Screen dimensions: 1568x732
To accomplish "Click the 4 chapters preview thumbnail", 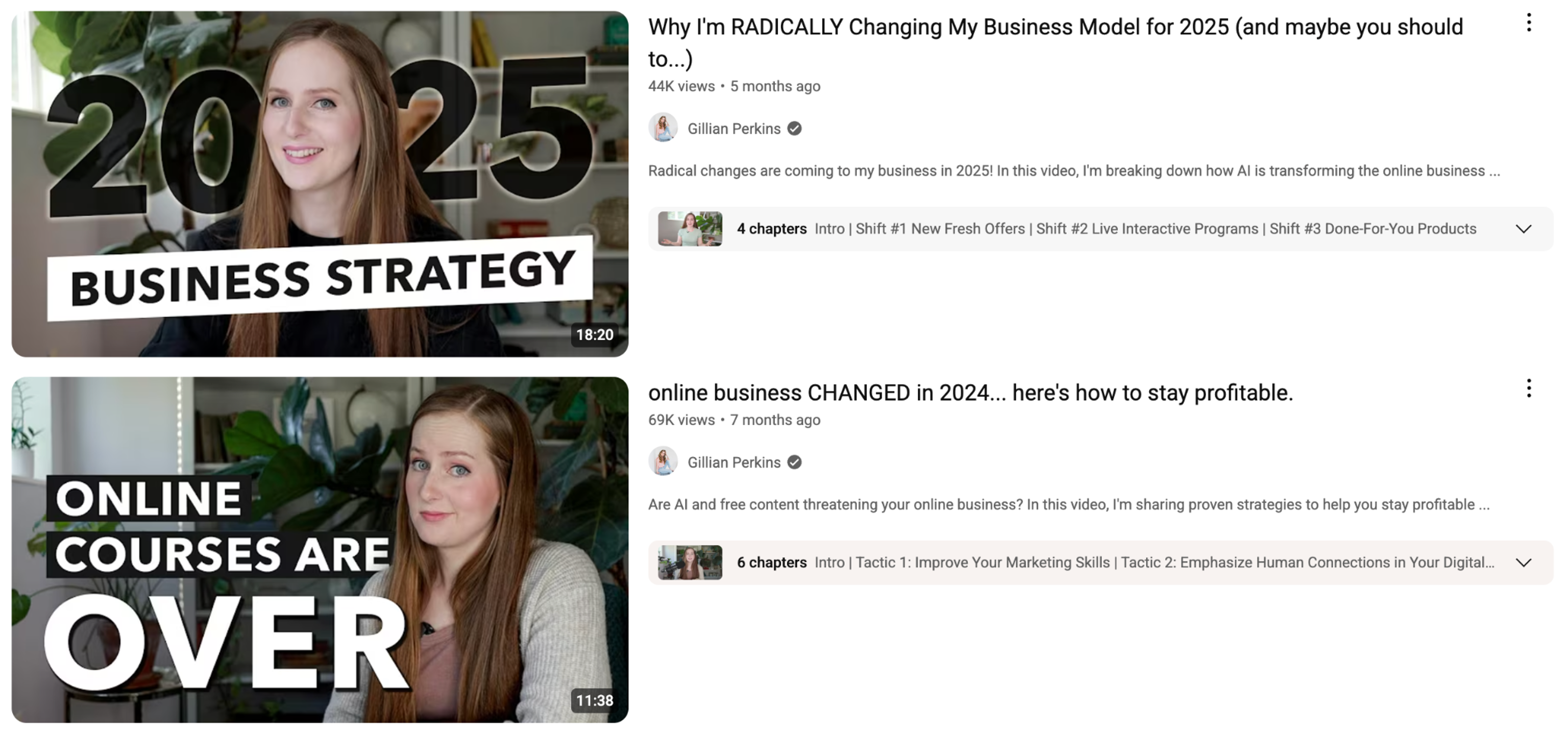I will [690, 228].
